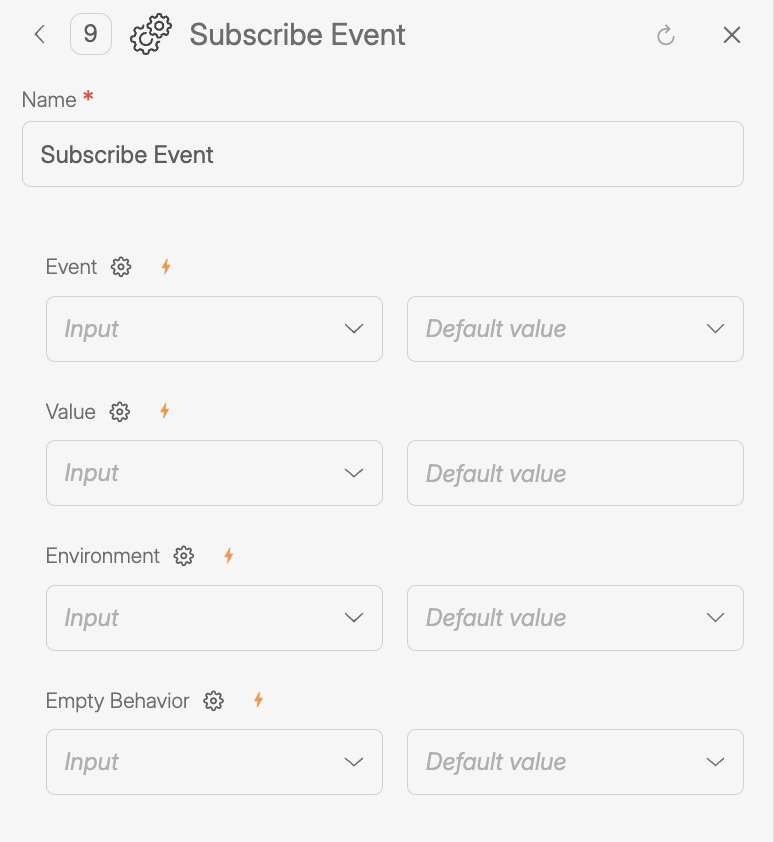Open settings gear next to Empty Behavior
Screen dimensions: 774x842
coord(213,701)
